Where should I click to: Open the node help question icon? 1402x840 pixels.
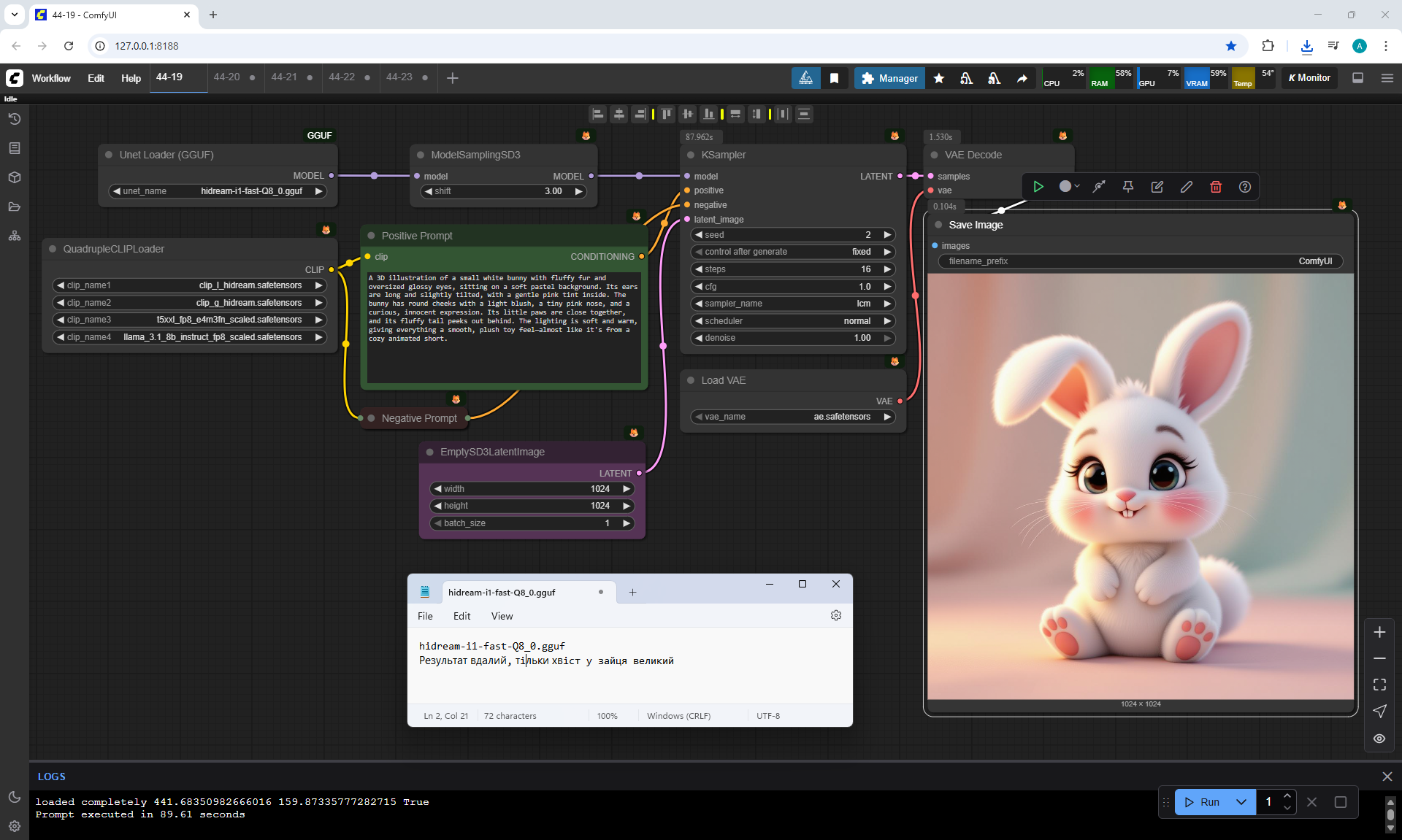pyautogui.click(x=1245, y=187)
